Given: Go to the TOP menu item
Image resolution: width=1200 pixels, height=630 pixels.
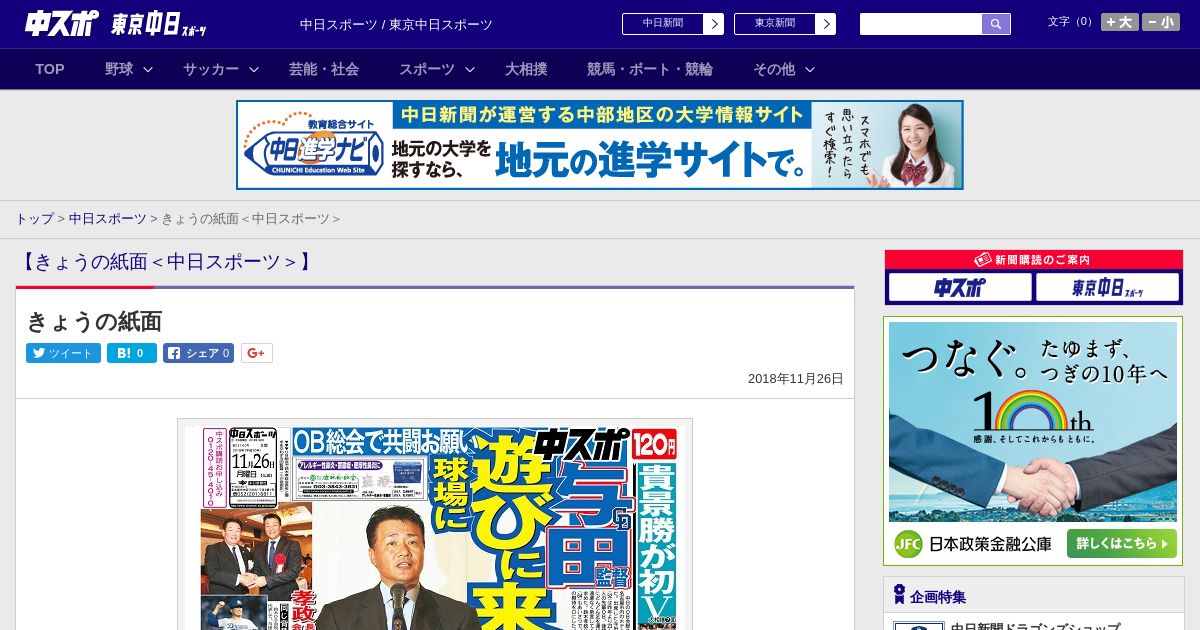Looking at the screenshot, I should coord(50,69).
